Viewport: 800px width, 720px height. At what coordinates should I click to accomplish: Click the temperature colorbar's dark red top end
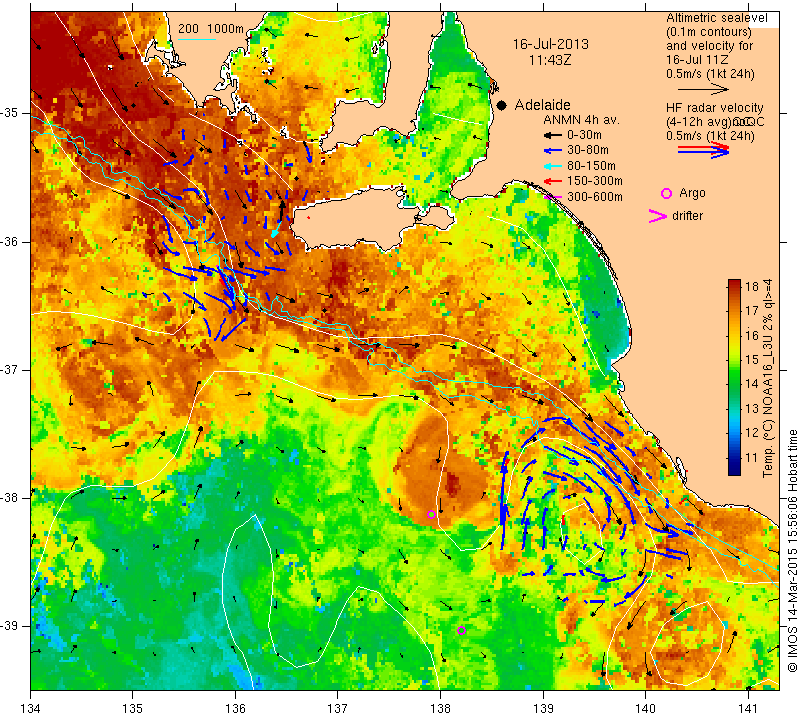pyautogui.click(x=734, y=284)
